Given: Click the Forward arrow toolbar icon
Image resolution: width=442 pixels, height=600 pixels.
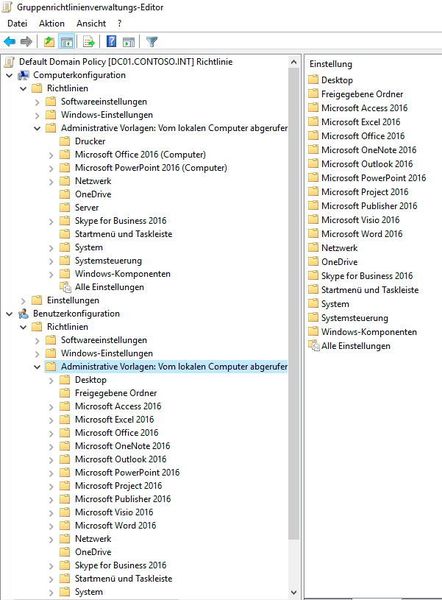Looking at the screenshot, I should [x=26, y=41].
